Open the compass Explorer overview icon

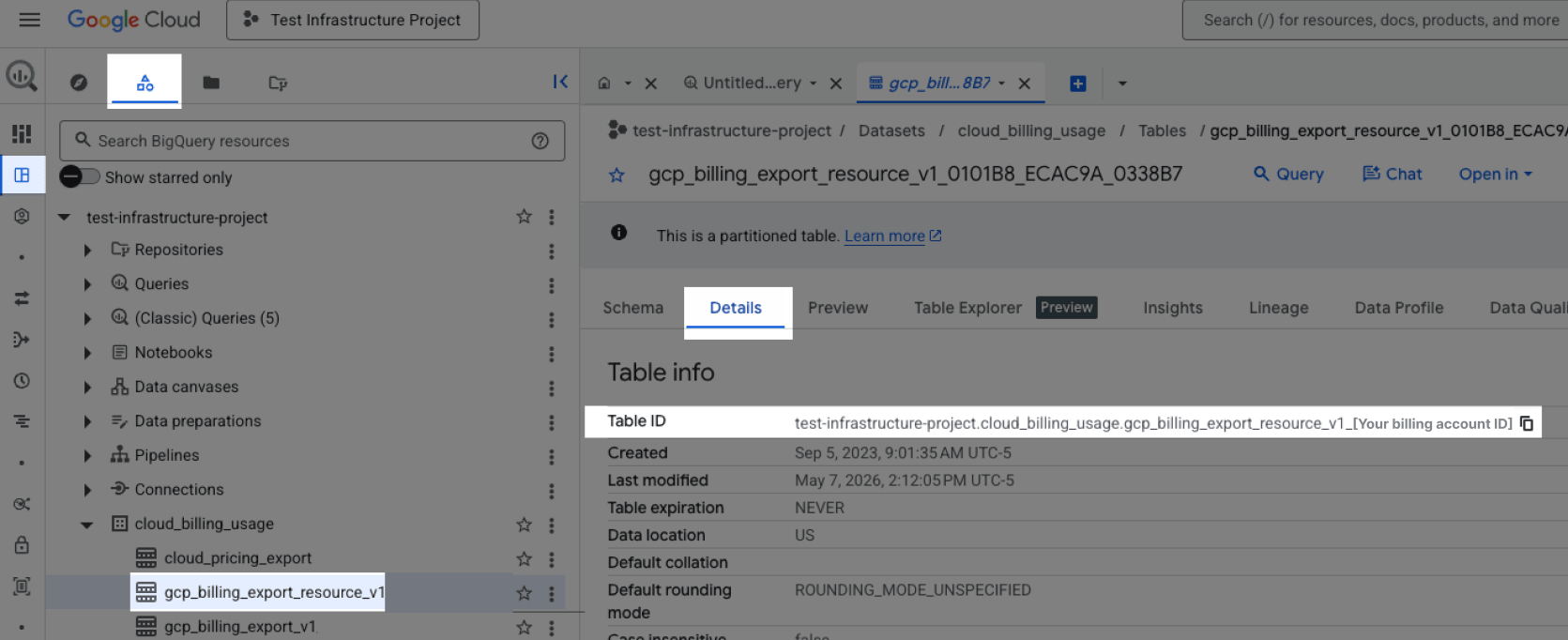click(x=79, y=83)
